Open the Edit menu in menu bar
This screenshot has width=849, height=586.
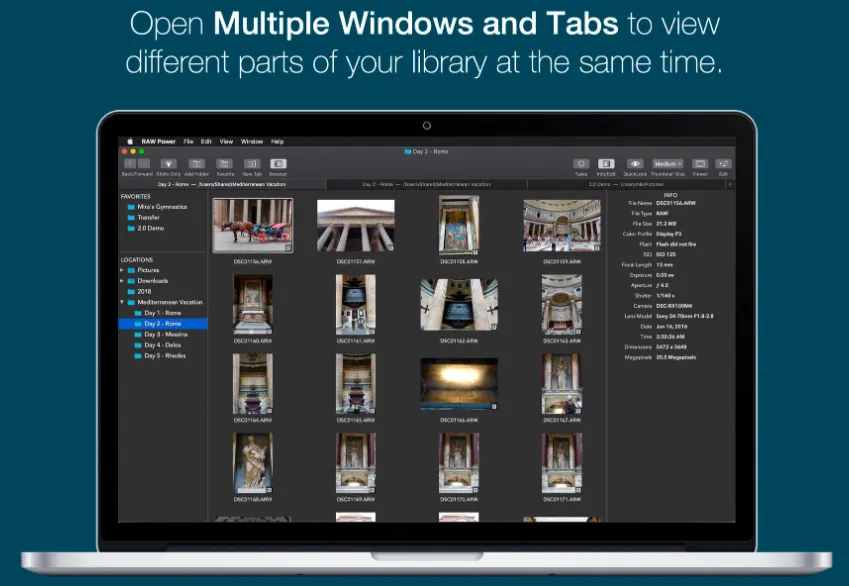coord(206,141)
